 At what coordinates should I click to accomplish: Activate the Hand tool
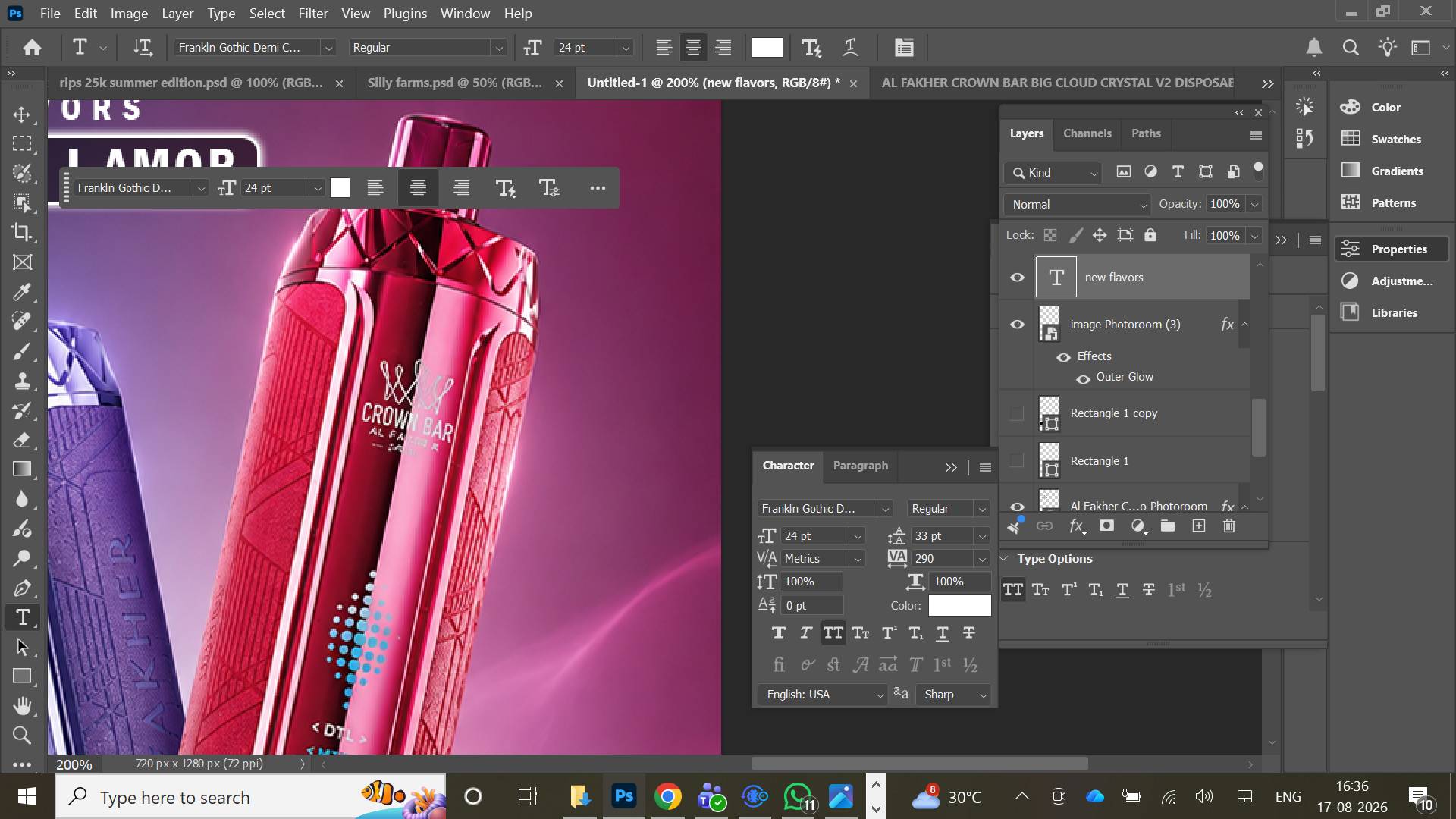click(x=22, y=706)
